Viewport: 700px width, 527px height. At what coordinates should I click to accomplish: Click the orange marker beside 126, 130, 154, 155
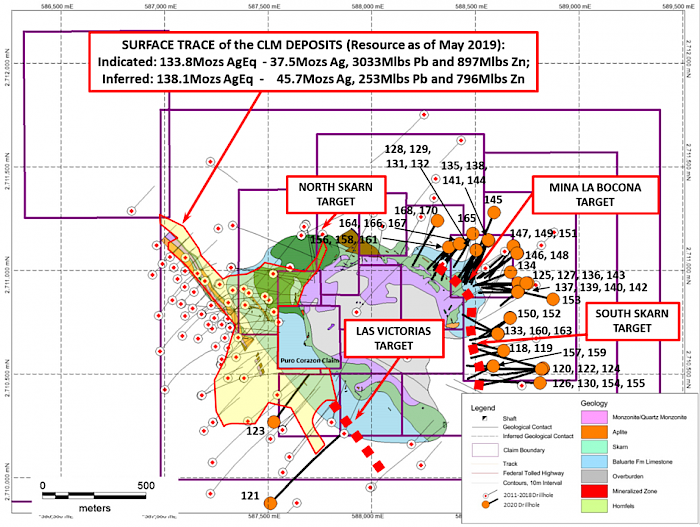pos(540,383)
